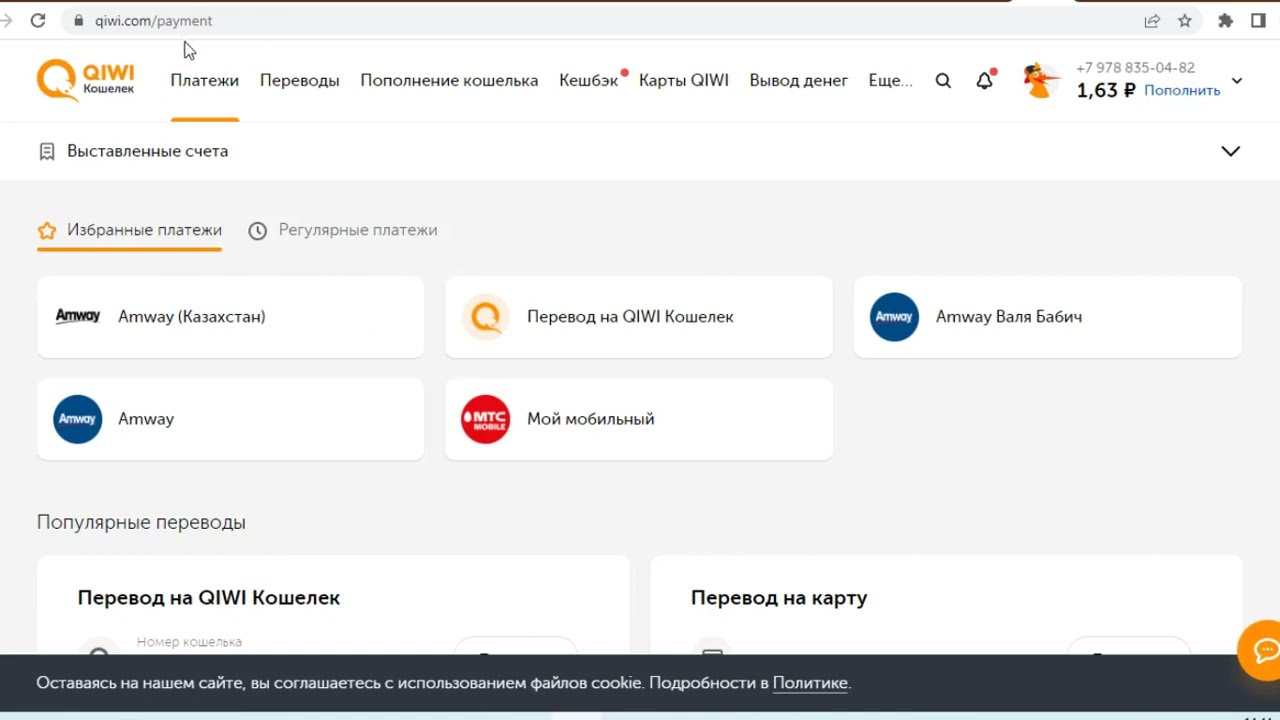The width and height of the screenshot is (1280, 720).
Task: Click Перевод на карту card title
Action: 779,598
